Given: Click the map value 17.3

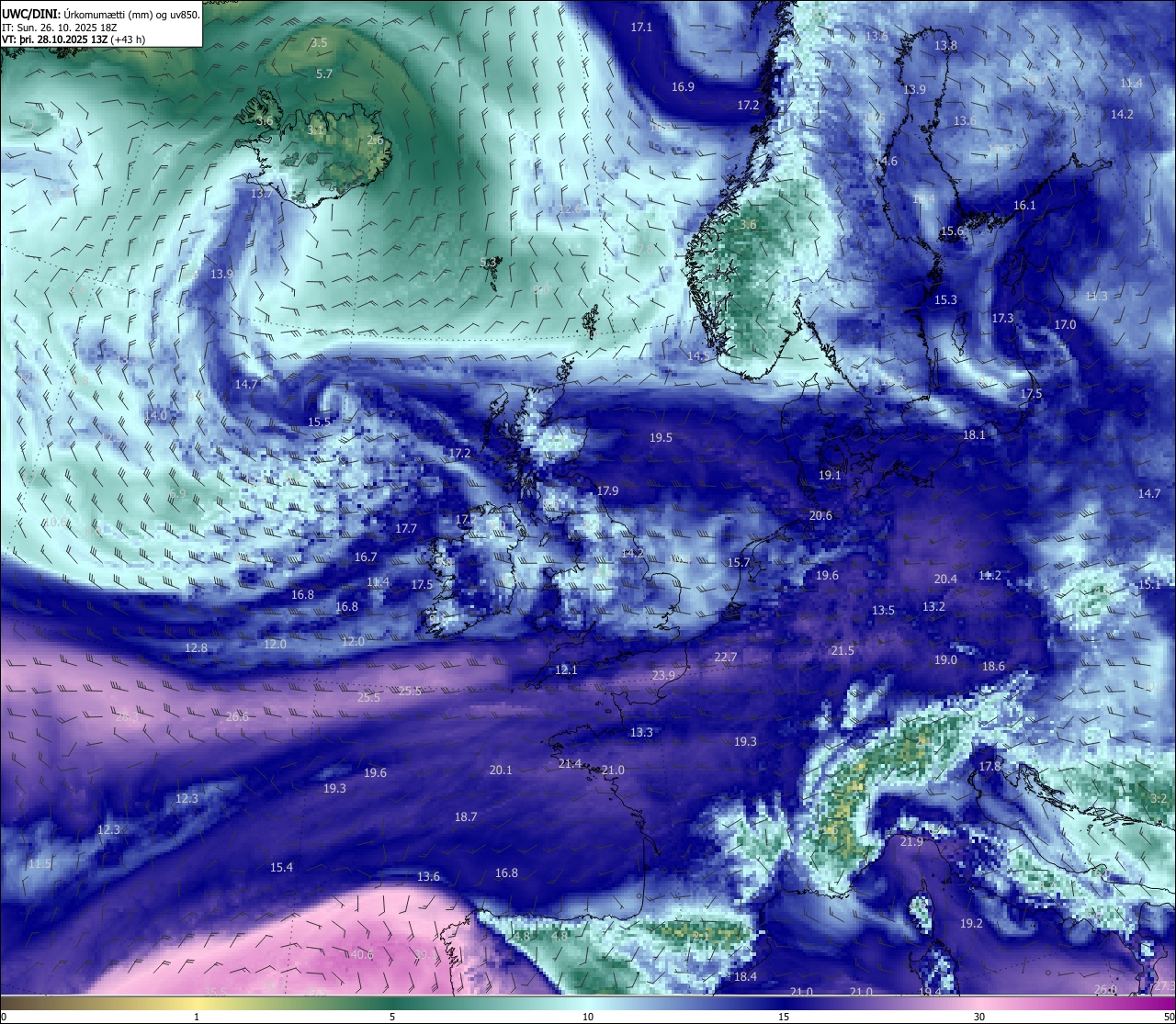Looking at the screenshot, I should coord(1002,318).
